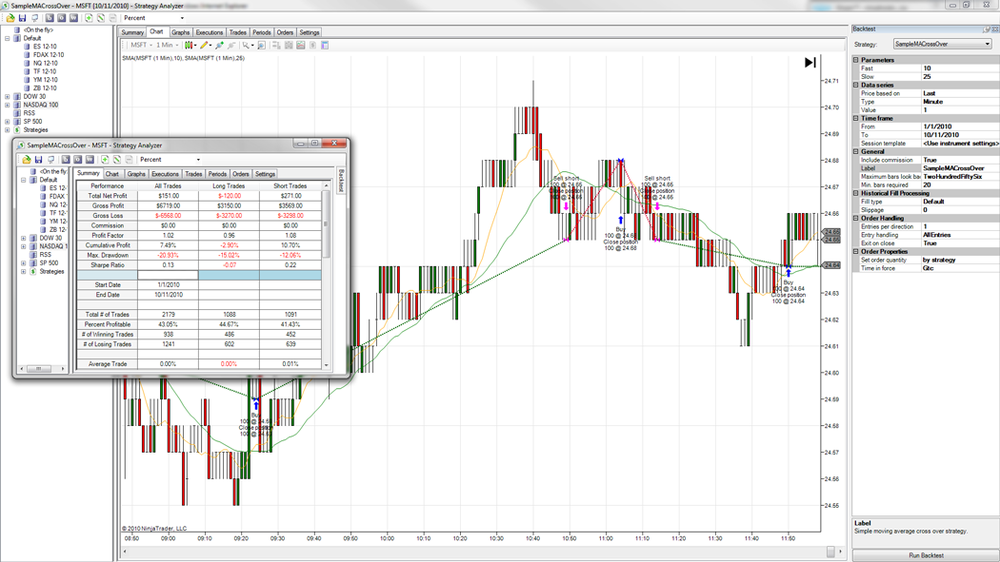Click Walk forward 'w' icon in main toolbar

74,18
